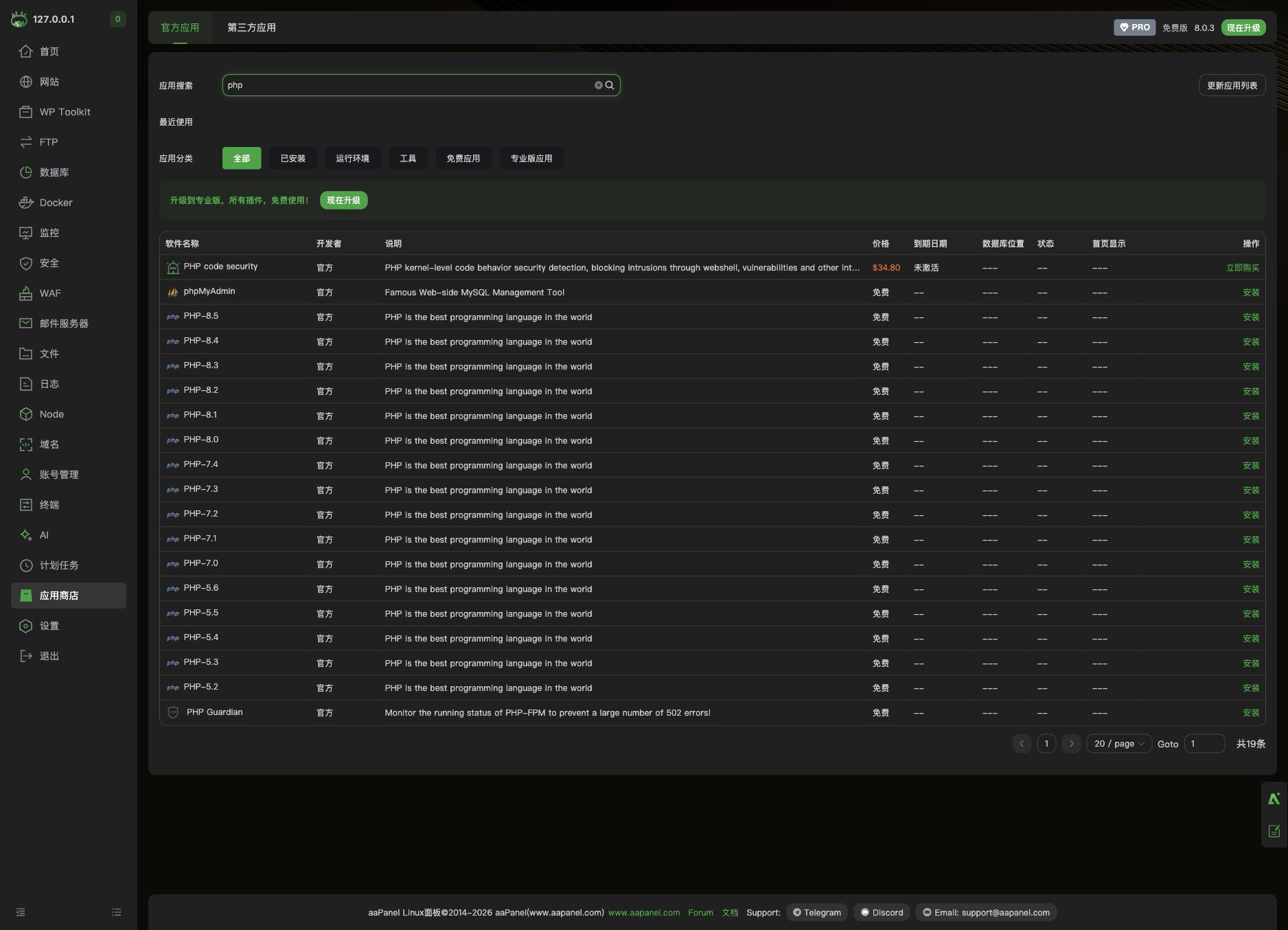
Task: Click the Logout (退出) icon
Action: click(26, 656)
